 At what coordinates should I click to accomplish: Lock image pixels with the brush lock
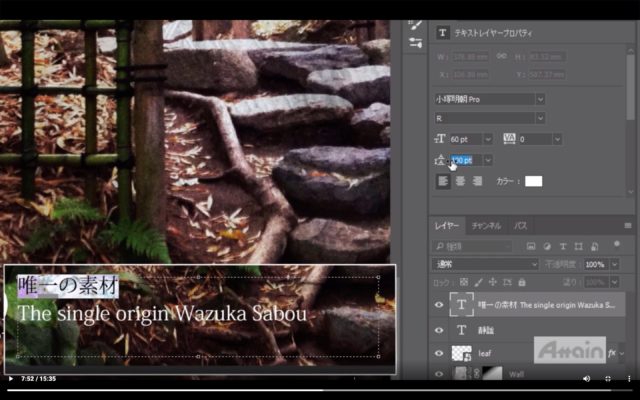point(478,282)
